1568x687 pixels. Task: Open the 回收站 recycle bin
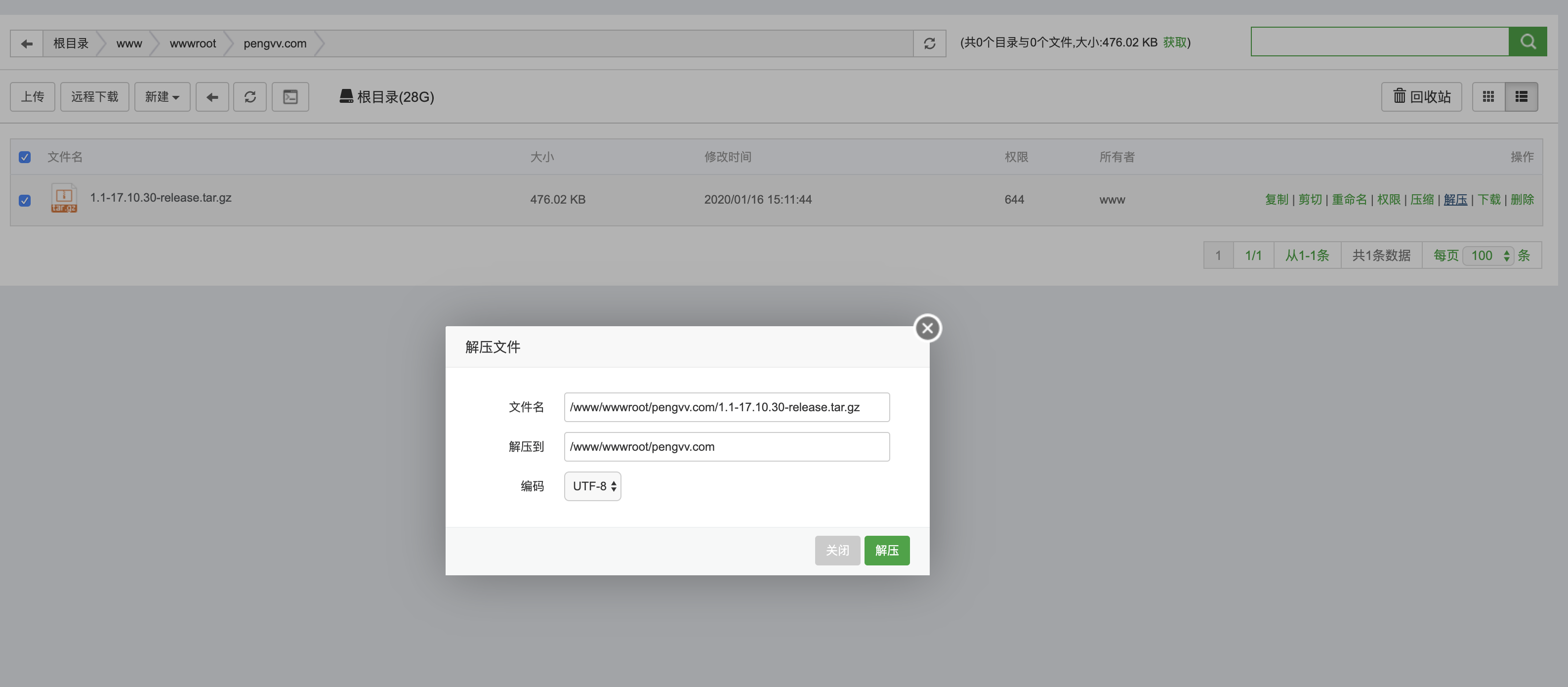pos(1421,97)
